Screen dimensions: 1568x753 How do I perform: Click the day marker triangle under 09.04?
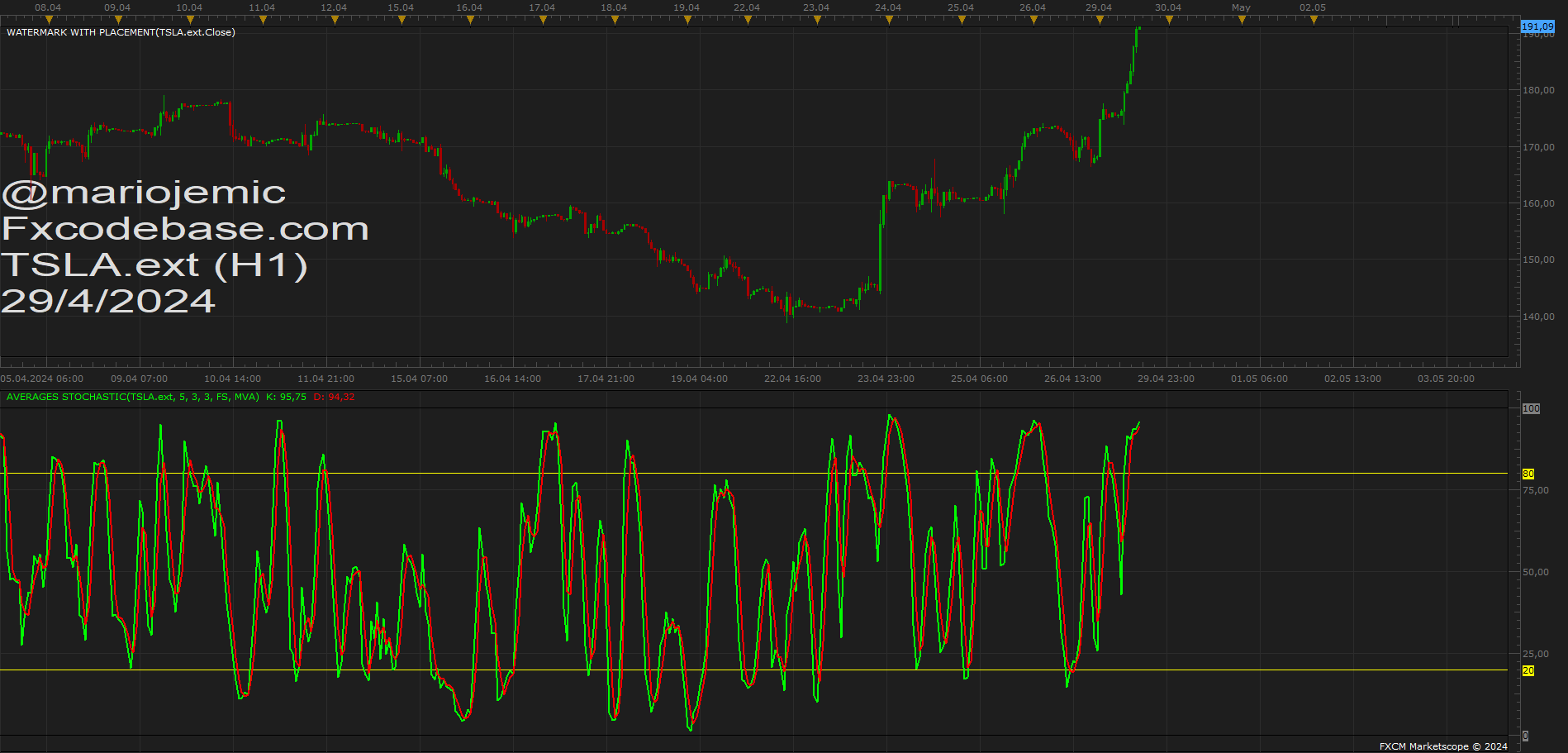tap(118, 20)
